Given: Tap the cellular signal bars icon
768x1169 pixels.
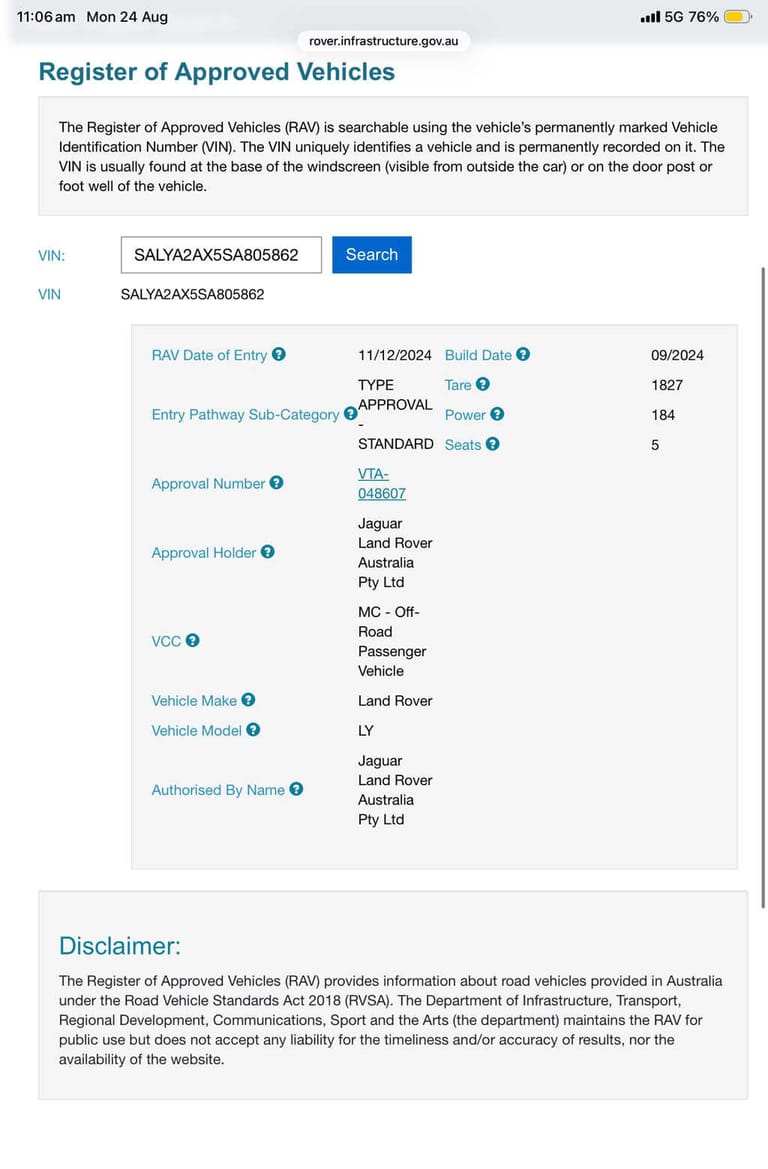Looking at the screenshot, I should [650, 16].
